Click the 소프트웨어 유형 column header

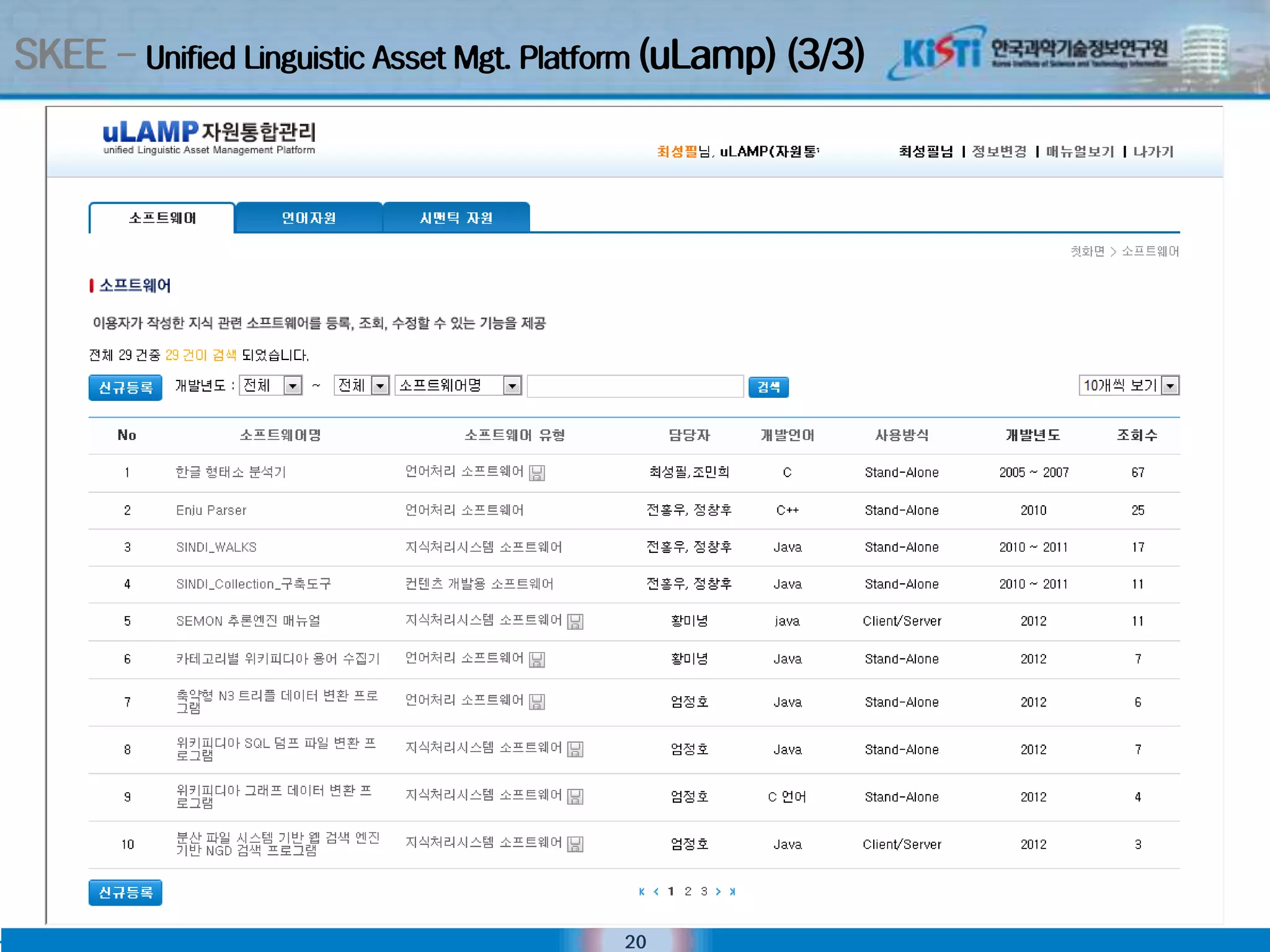coord(515,435)
